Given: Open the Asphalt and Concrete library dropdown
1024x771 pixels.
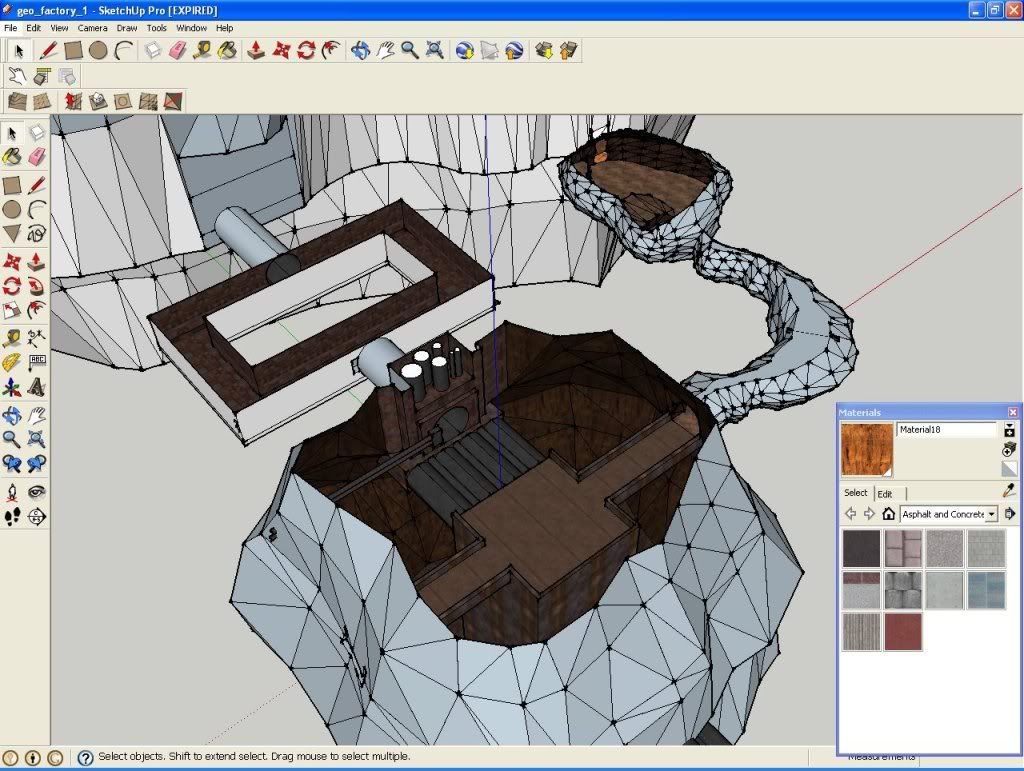Looking at the screenshot, I should 991,514.
